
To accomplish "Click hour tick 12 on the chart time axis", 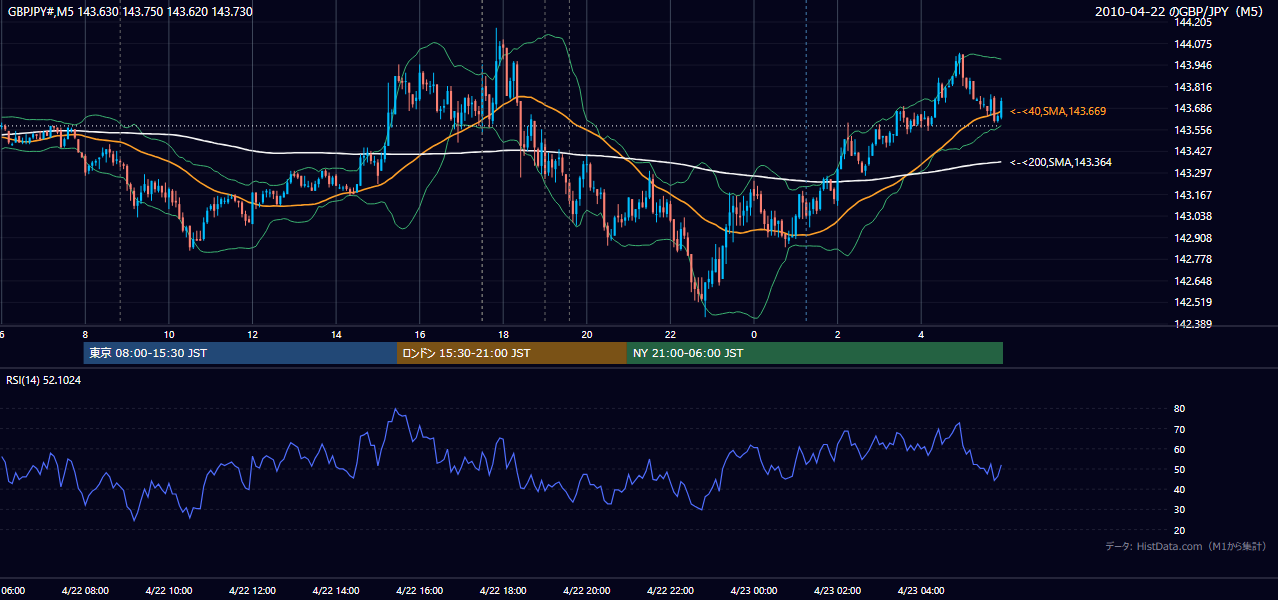I will 252,335.
